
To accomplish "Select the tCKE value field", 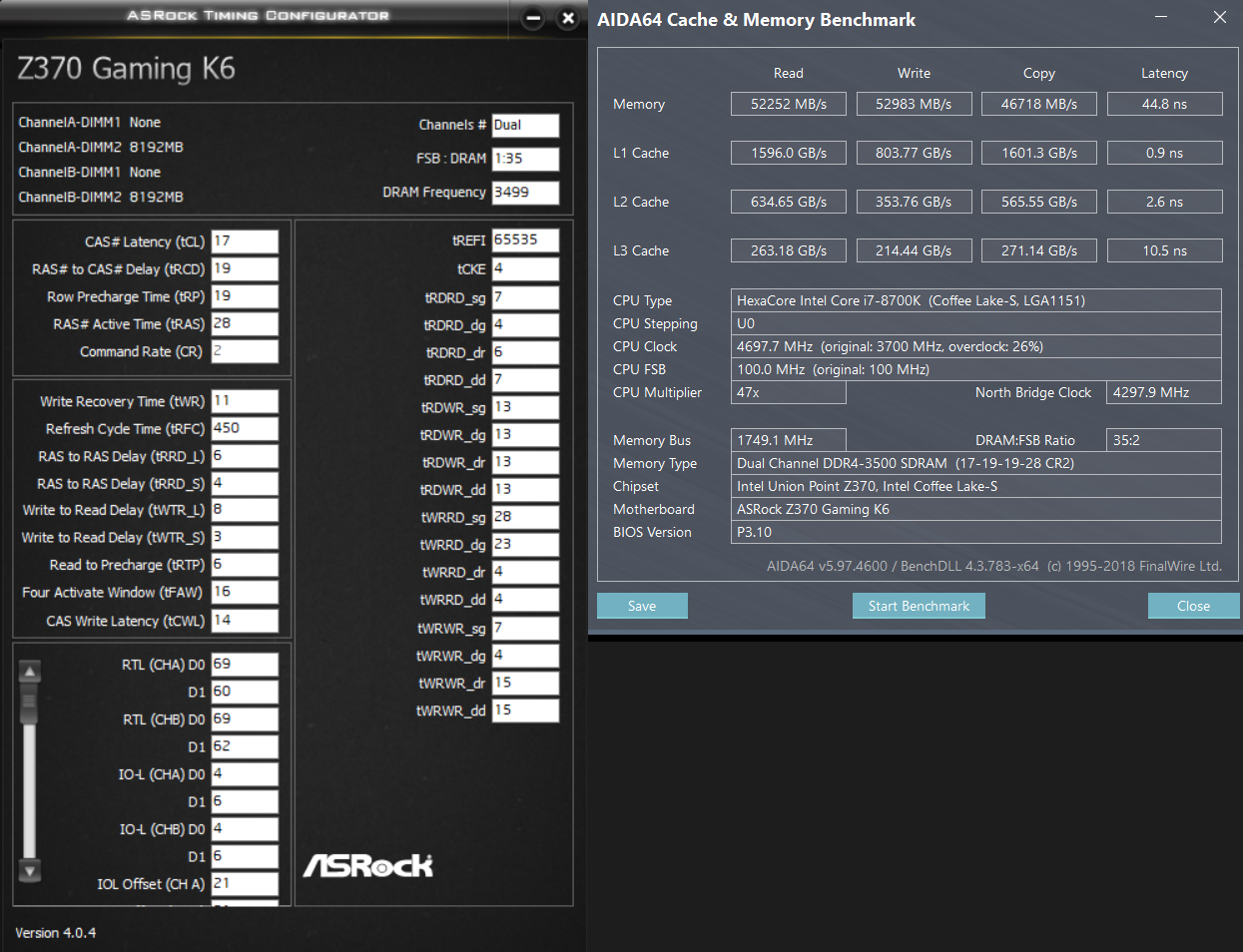I will pos(525,269).
